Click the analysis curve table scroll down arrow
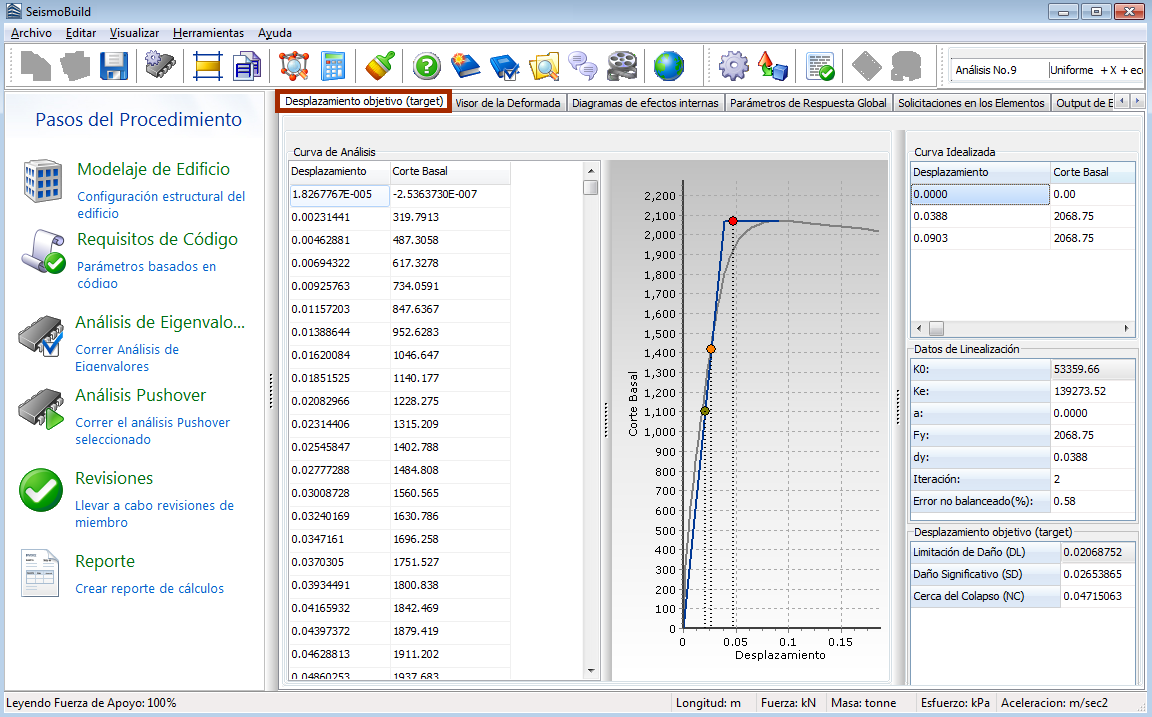 [590, 671]
